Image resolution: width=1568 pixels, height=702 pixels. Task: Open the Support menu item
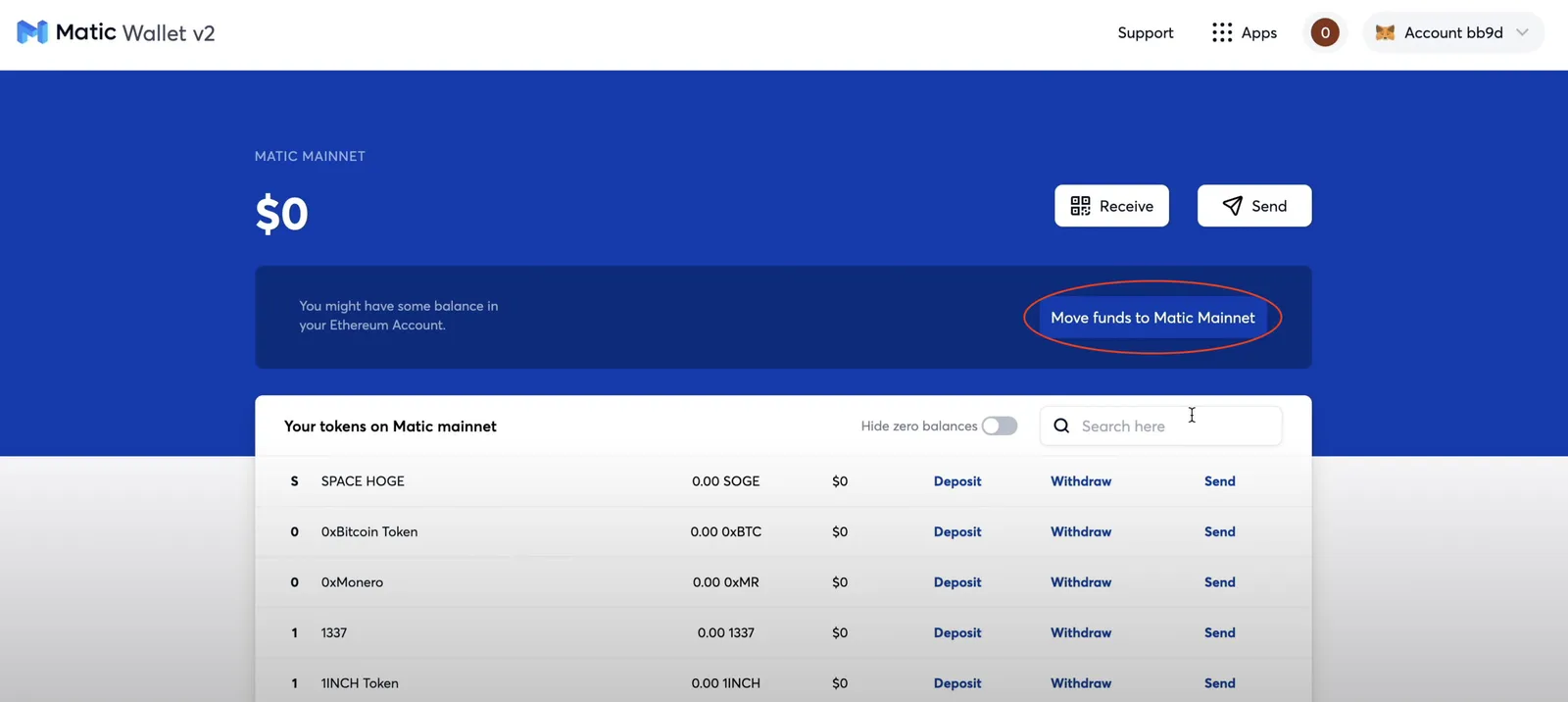click(x=1146, y=32)
